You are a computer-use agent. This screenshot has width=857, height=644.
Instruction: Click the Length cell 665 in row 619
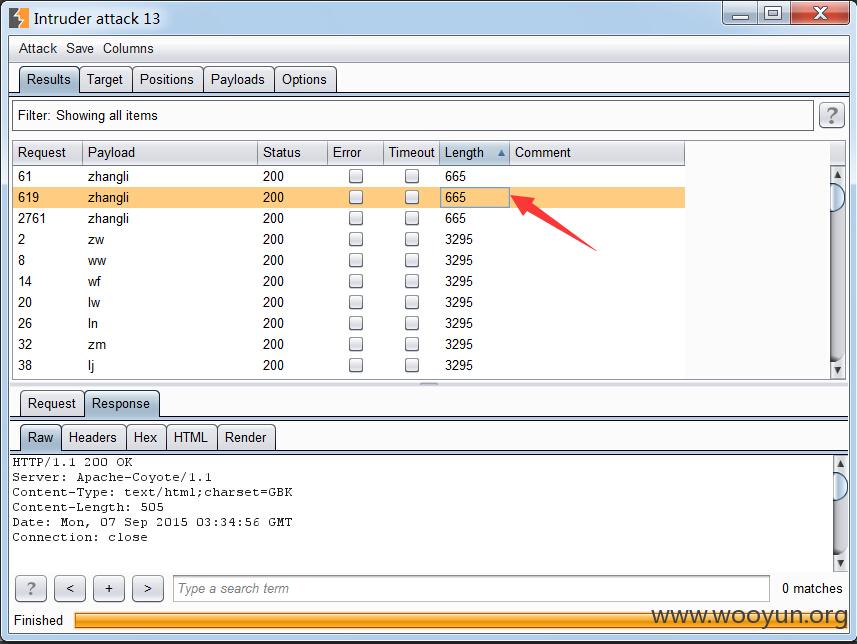coord(474,197)
